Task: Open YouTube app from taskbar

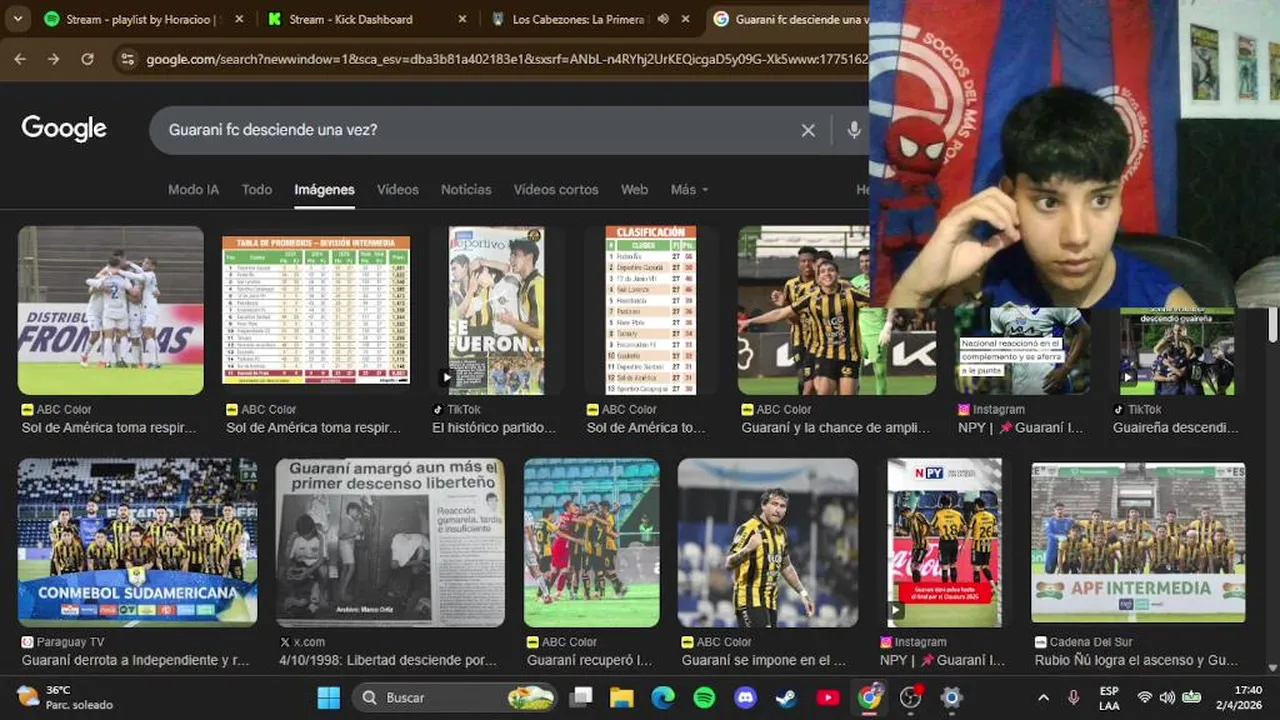Action: coord(828,698)
